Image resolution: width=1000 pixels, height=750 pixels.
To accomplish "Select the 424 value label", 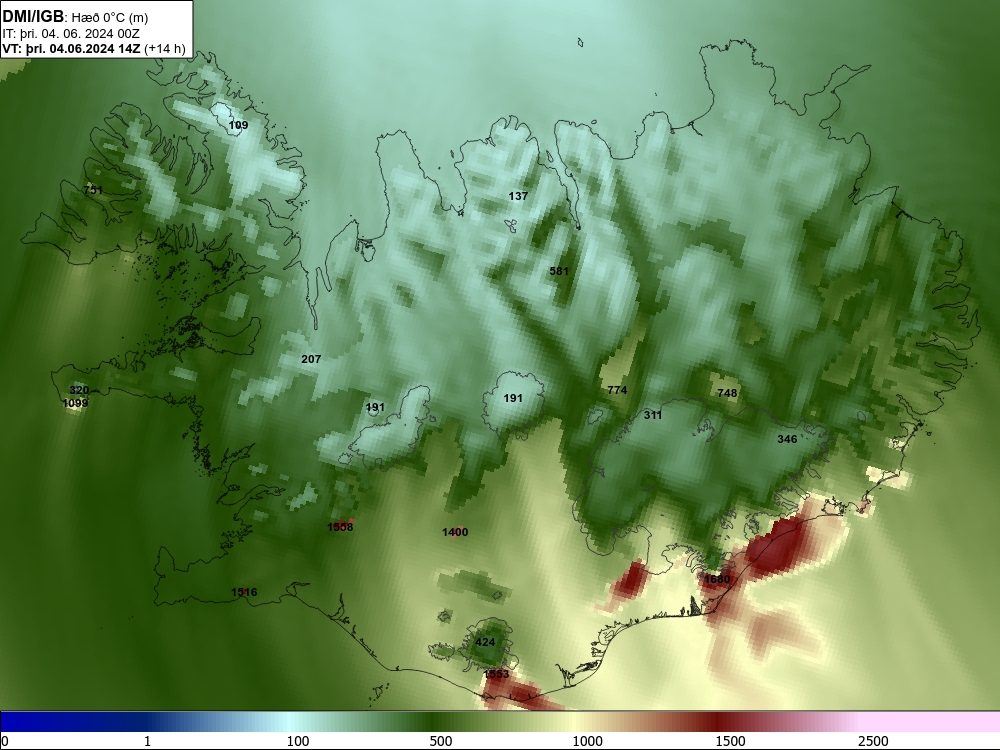I will 485,642.
